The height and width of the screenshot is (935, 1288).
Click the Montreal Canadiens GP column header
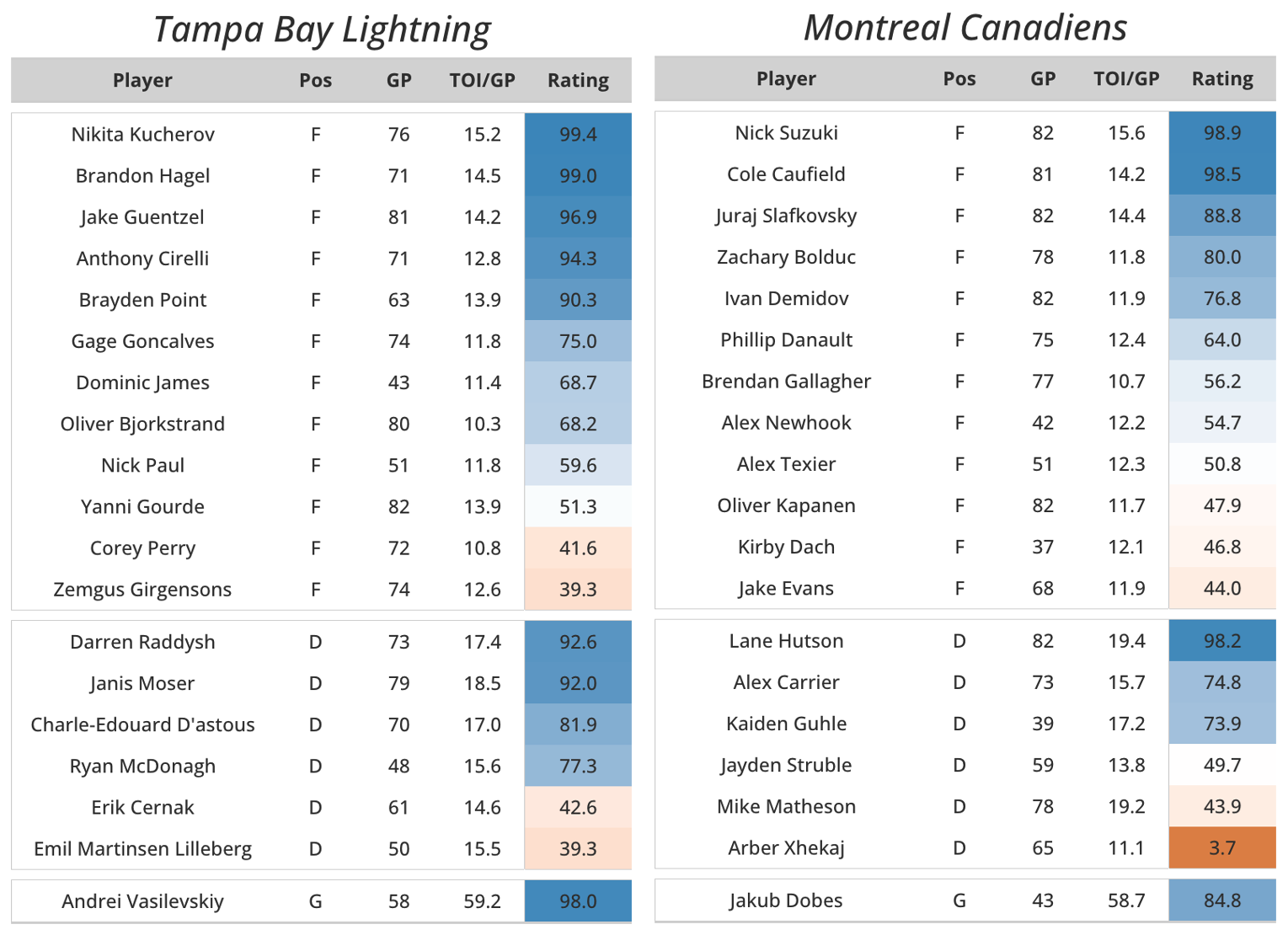click(x=1042, y=79)
